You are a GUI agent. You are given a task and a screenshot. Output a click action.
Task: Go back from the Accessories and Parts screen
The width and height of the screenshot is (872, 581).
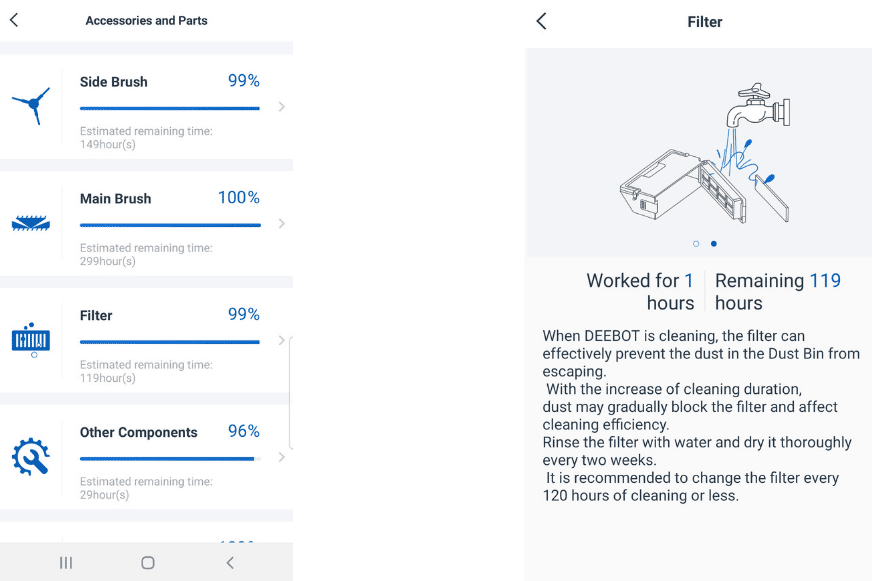(x=14, y=19)
